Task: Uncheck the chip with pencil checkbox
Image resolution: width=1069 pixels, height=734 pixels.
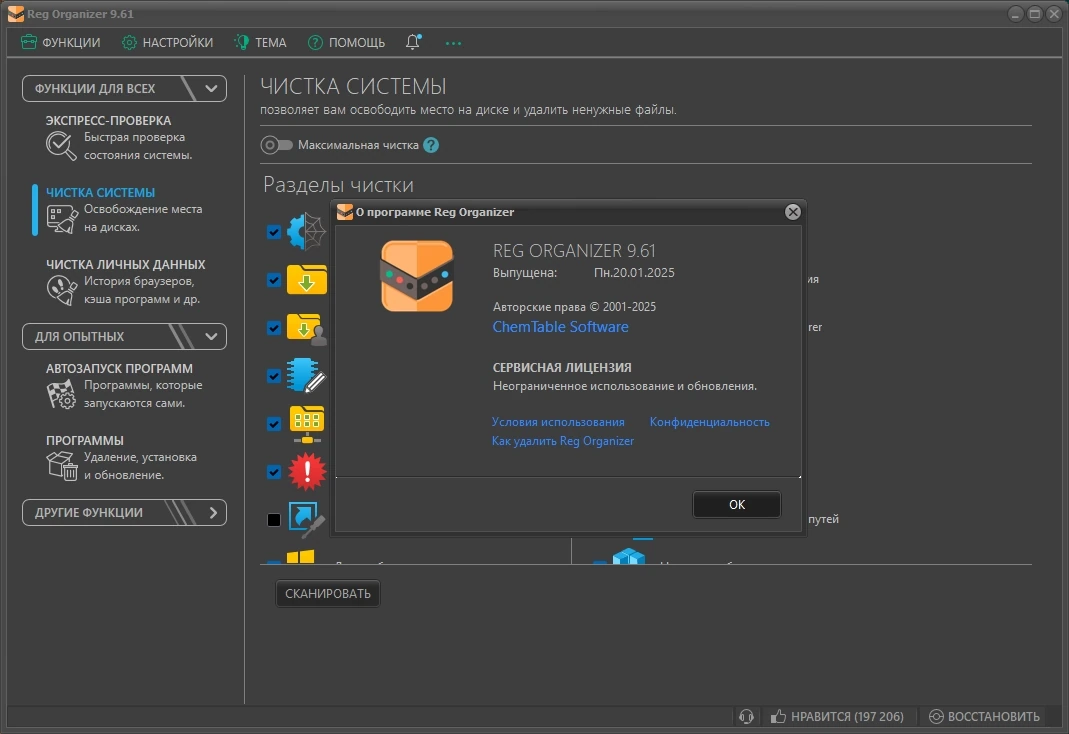Action: pyautogui.click(x=274, y=376)
